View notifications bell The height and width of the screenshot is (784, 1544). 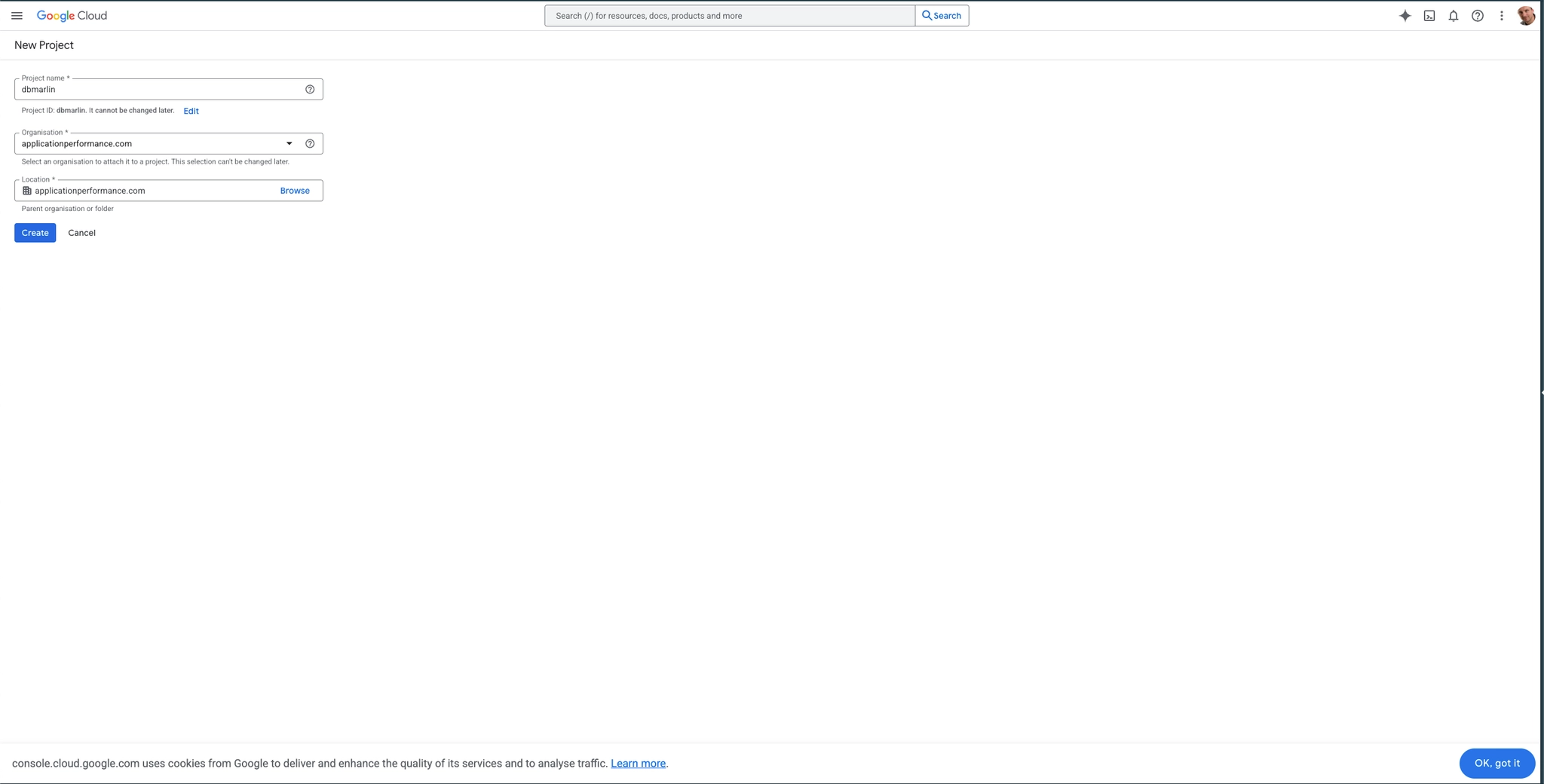pos(1453,15)
